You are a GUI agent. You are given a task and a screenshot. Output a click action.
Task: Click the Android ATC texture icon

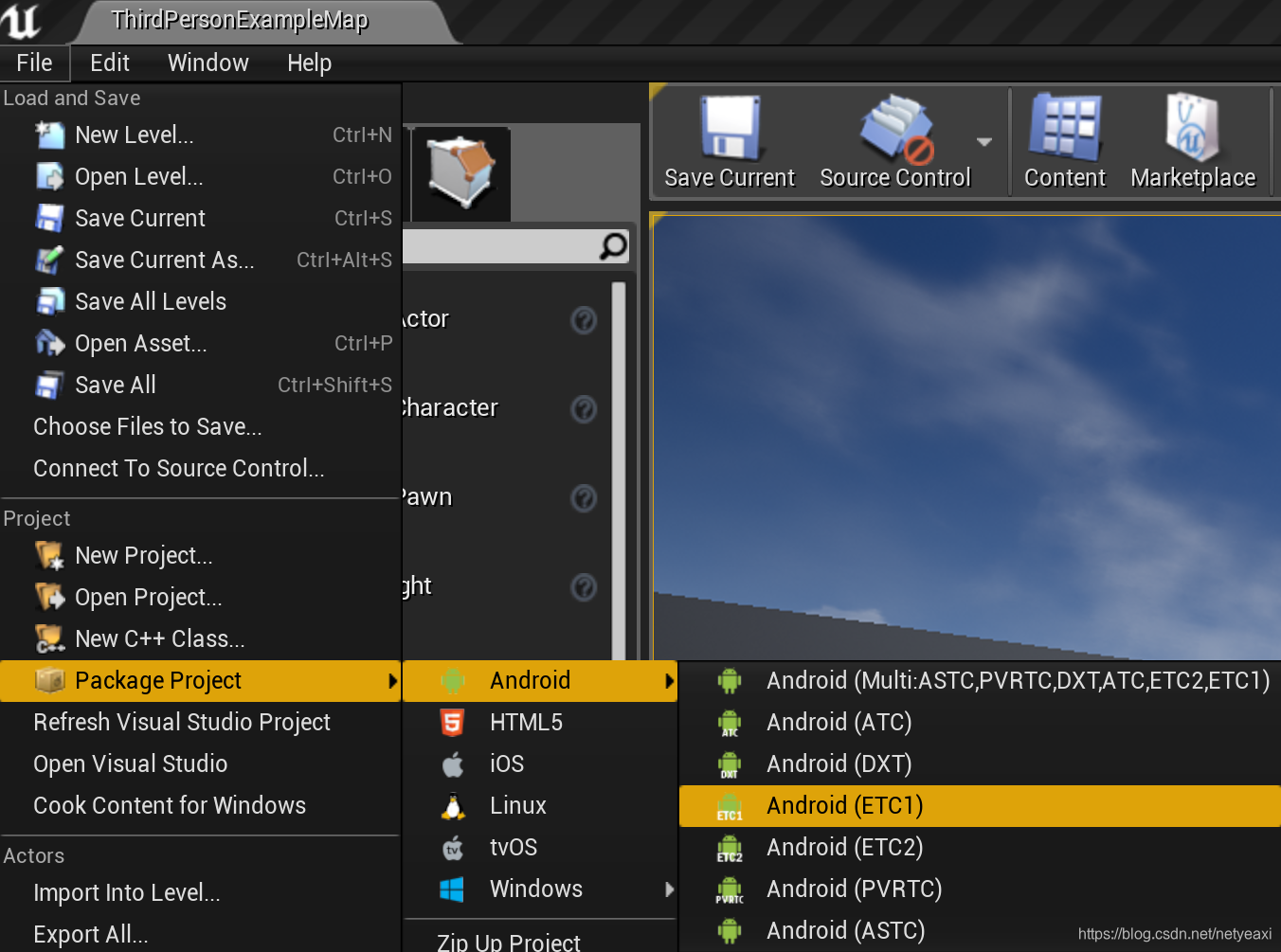coord(730,723)
